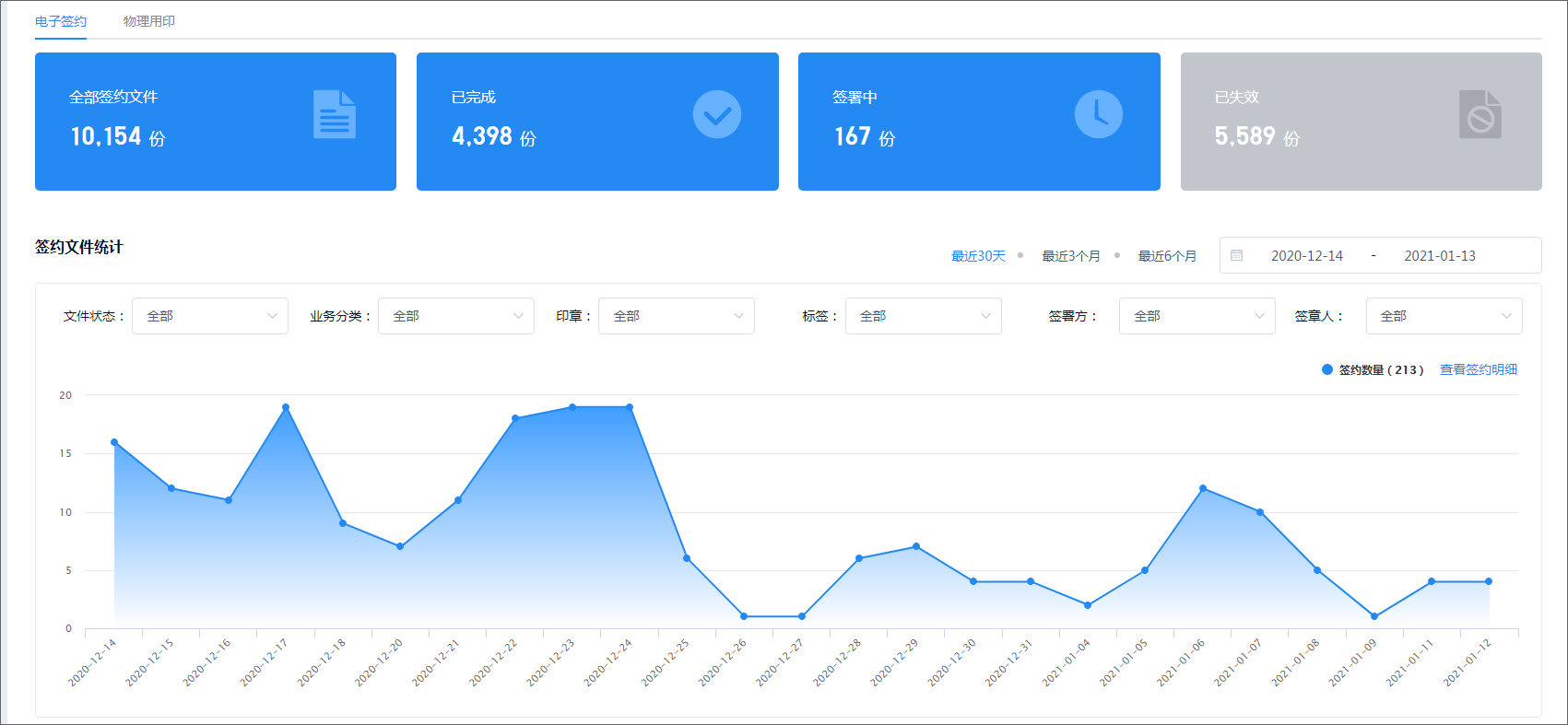Click the 10,154 total files count
The image size is (1568, 725).
point(106,136)
